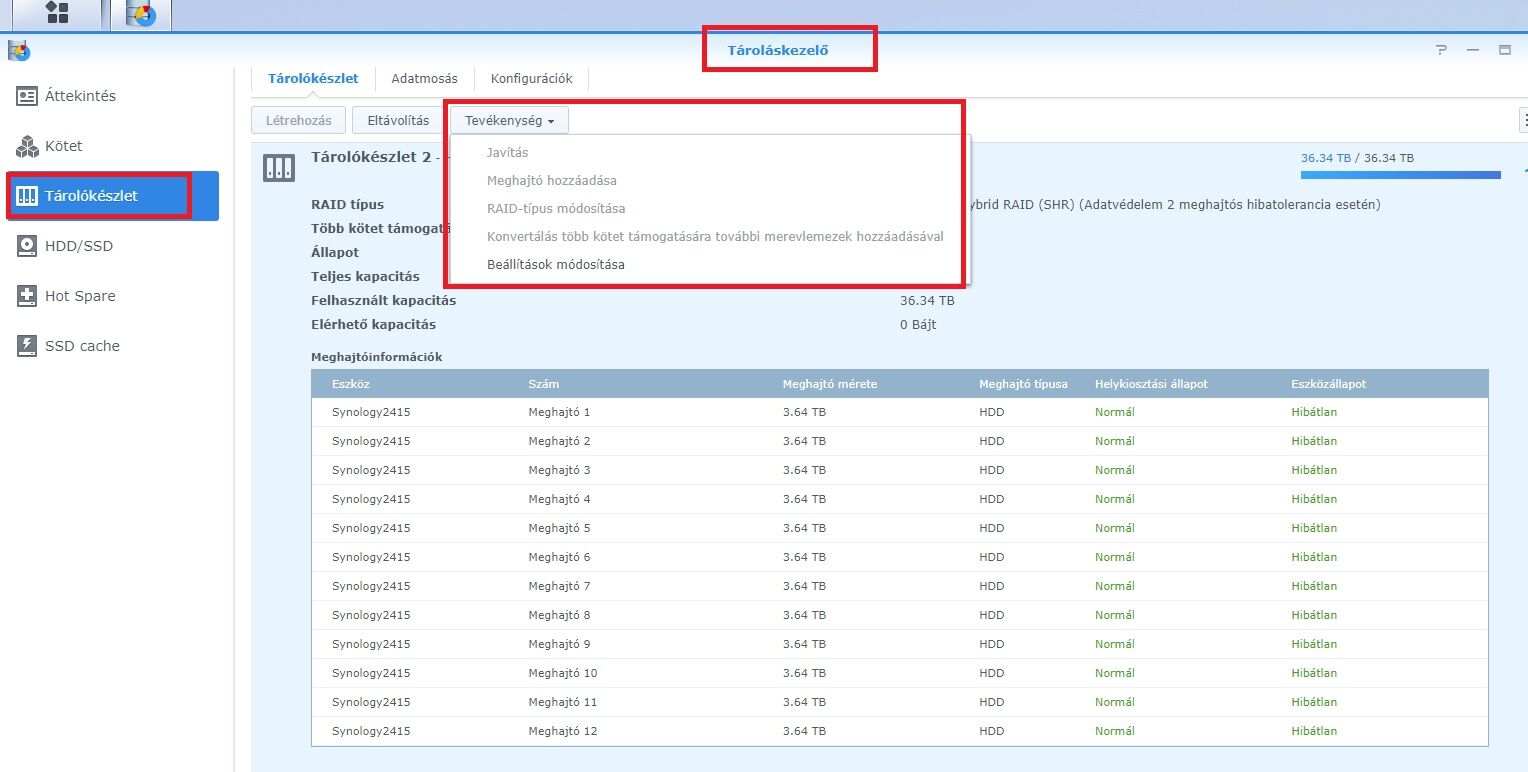This screenshot has height=772, width=1528.
Task: Click the HDD/SSD disk icon
Action: [x=27, y=246]
